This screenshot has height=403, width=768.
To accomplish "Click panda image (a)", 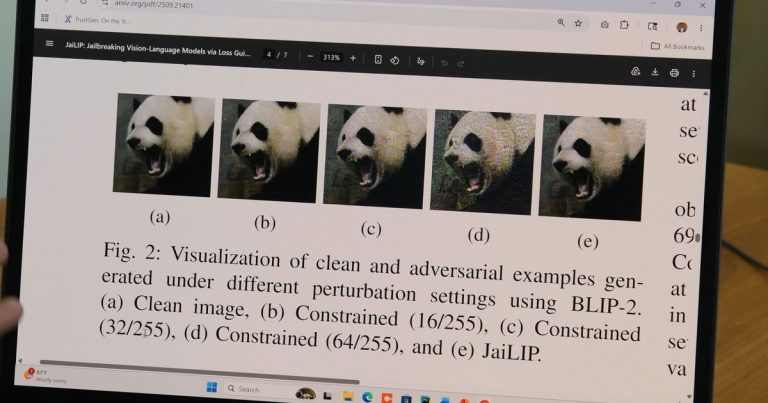I will (x=164, y=145).
